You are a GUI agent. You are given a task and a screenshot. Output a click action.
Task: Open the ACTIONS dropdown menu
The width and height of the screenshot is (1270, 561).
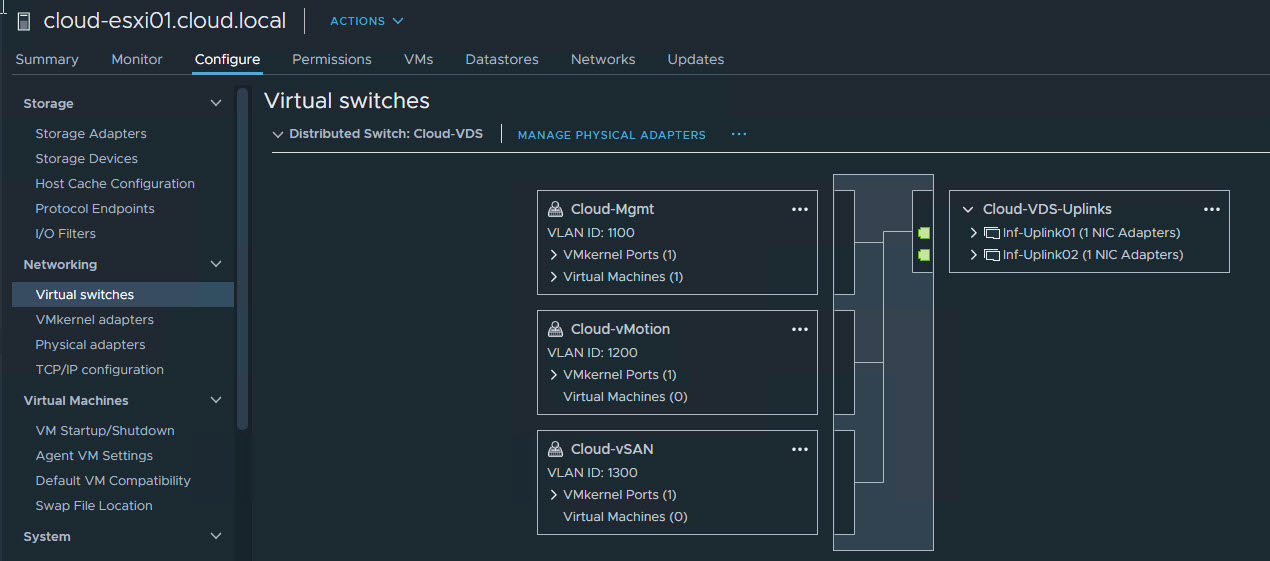[367, 21]
